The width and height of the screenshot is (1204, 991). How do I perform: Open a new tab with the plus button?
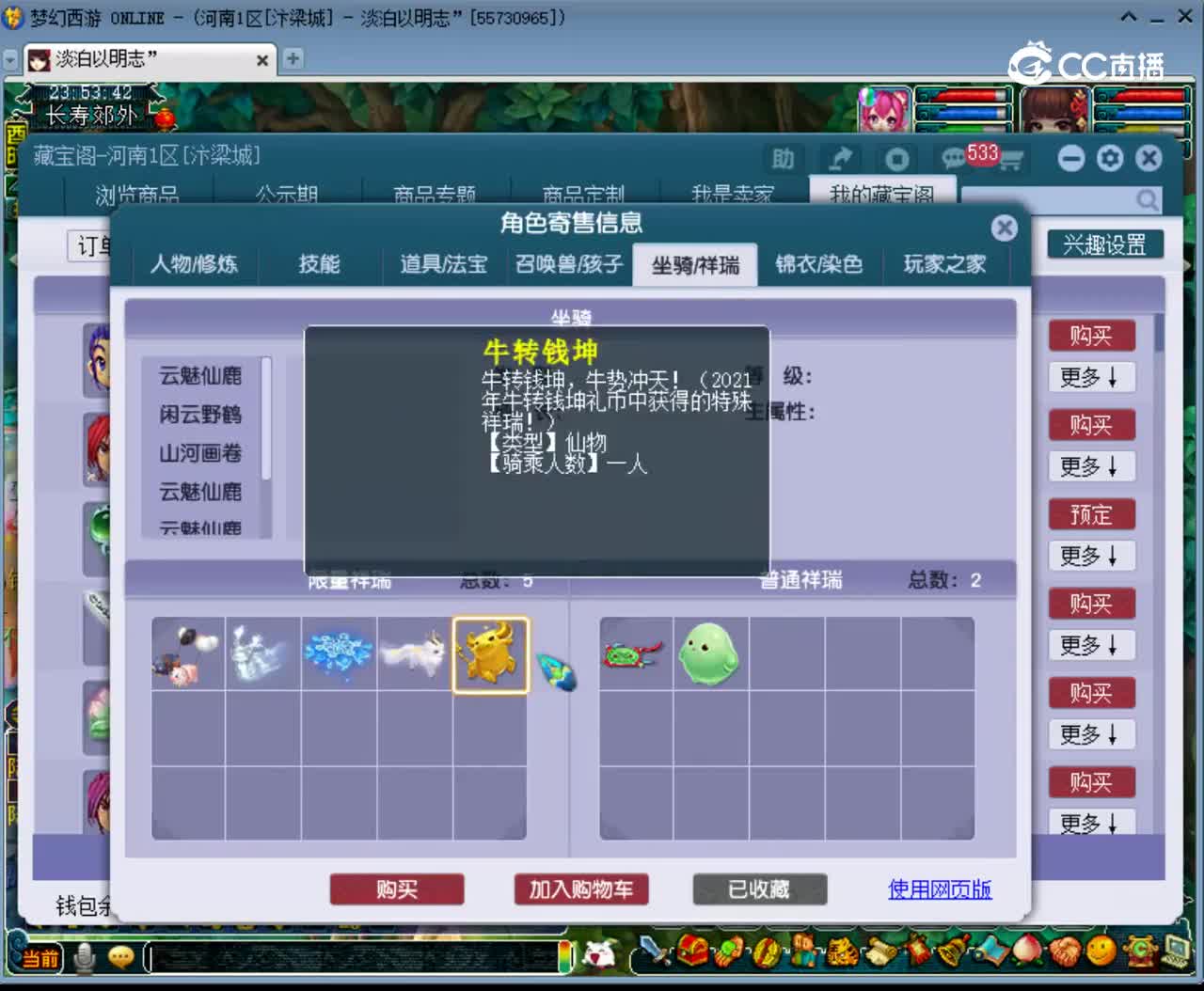293,58
